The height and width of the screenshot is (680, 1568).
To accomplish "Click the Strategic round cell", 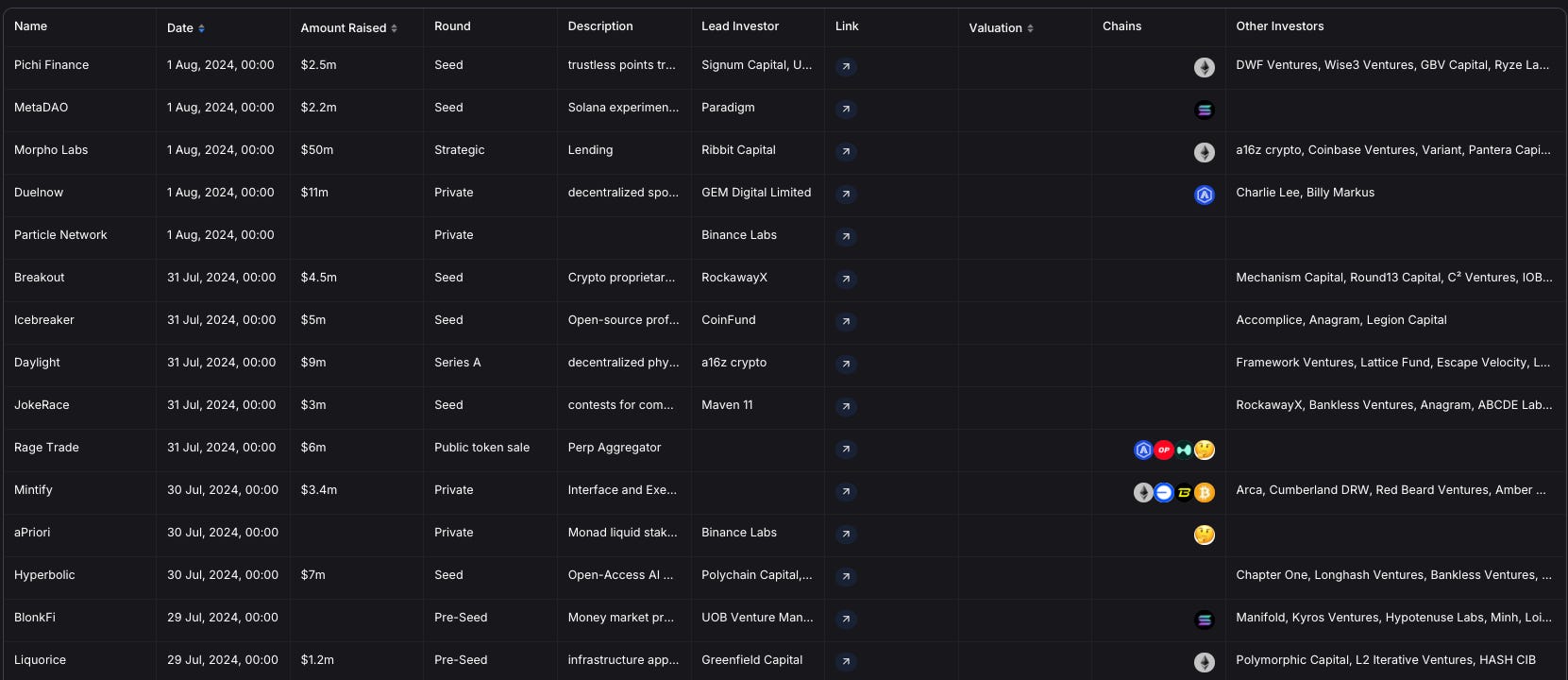I will (460, 150).
